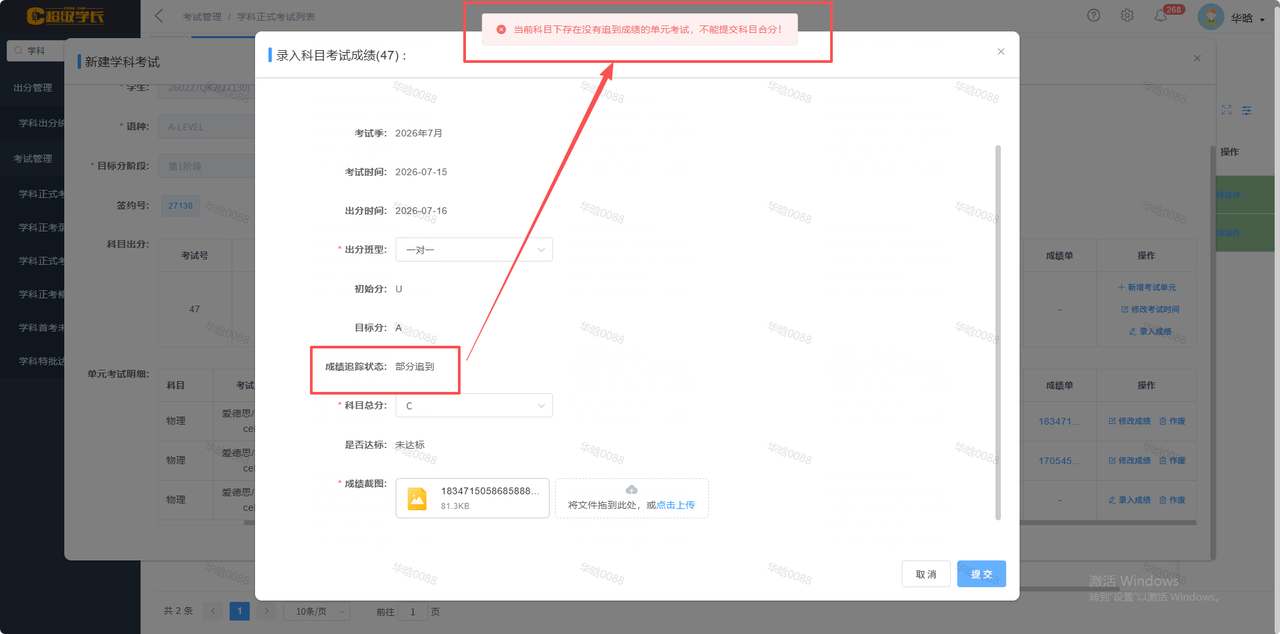
Task: Open the help question-mark icon
Action: [x=1094, y=15]
